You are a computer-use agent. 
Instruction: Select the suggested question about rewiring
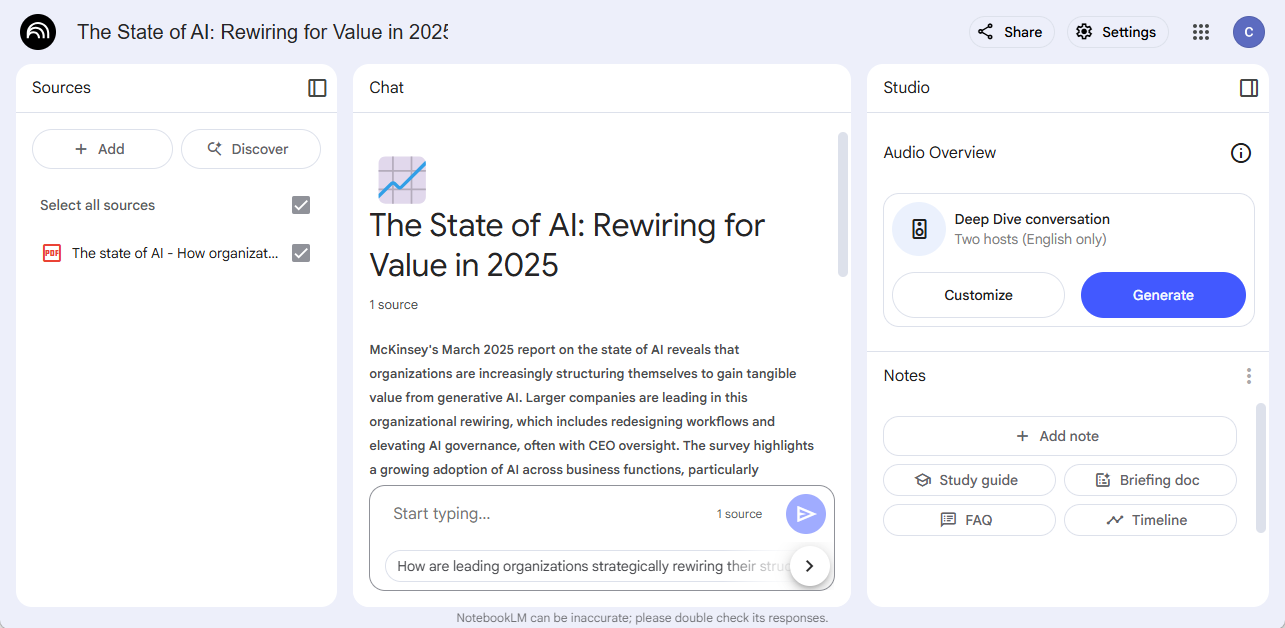588,566
